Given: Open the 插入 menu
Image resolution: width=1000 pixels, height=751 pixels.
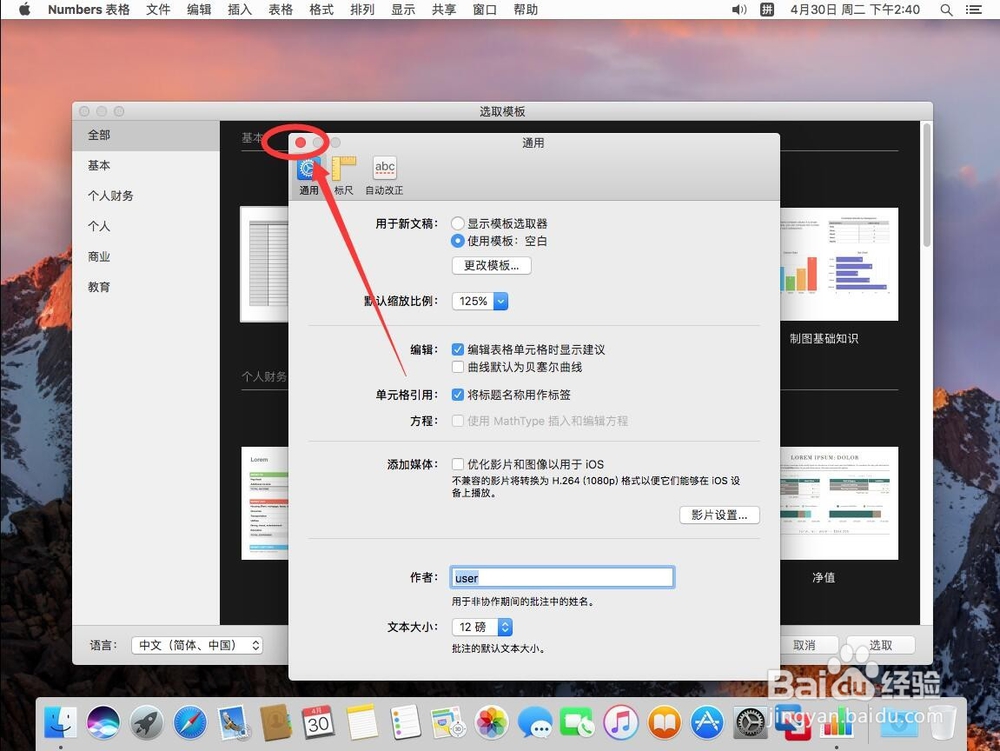Looking at the screenshot, I should point(239,10).
